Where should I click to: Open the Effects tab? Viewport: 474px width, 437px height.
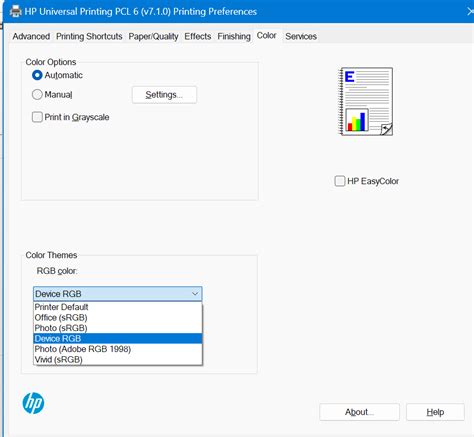click(198, 36)
